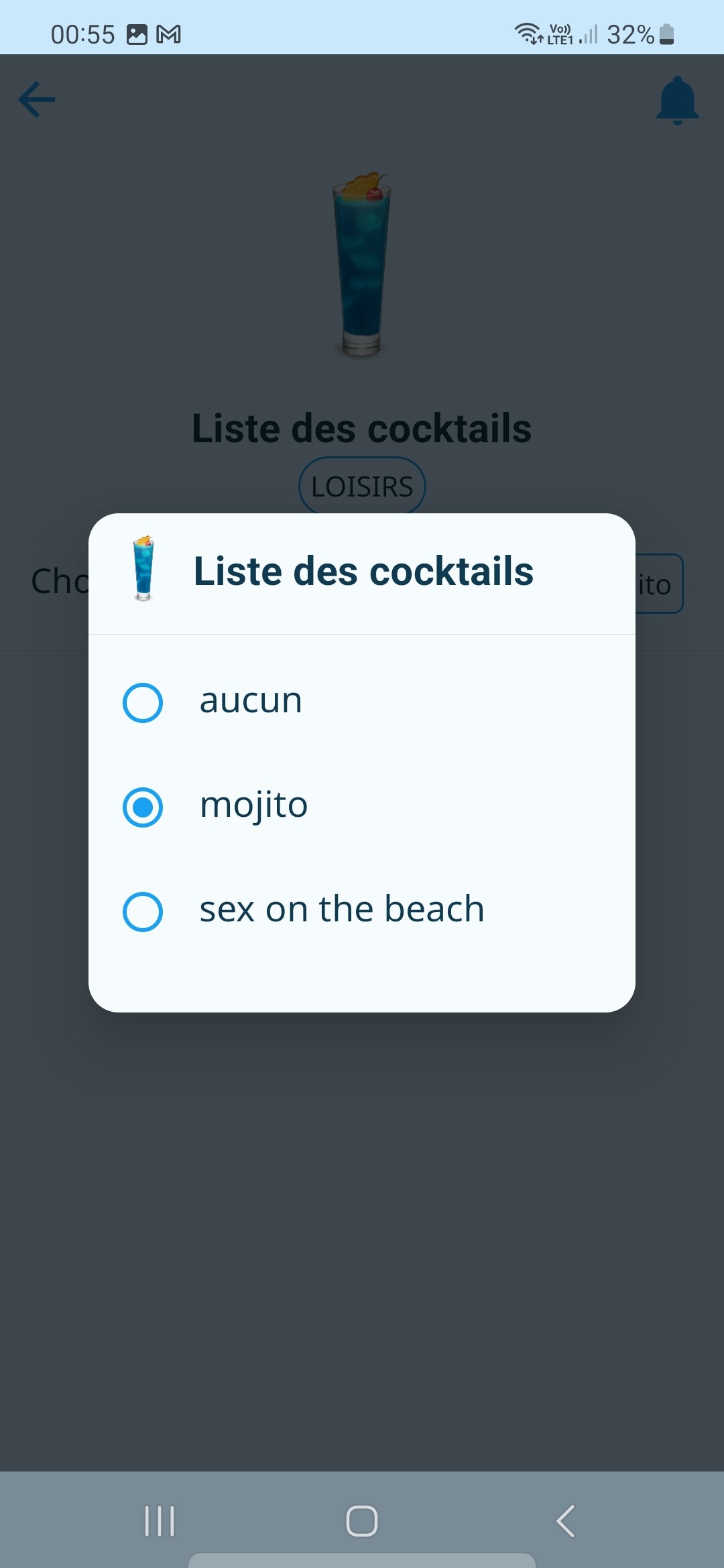Tap the Gmail notification icon in status bar
Image resolution: width=724 pixels, height=1568 pixels.
coord(169,34)
